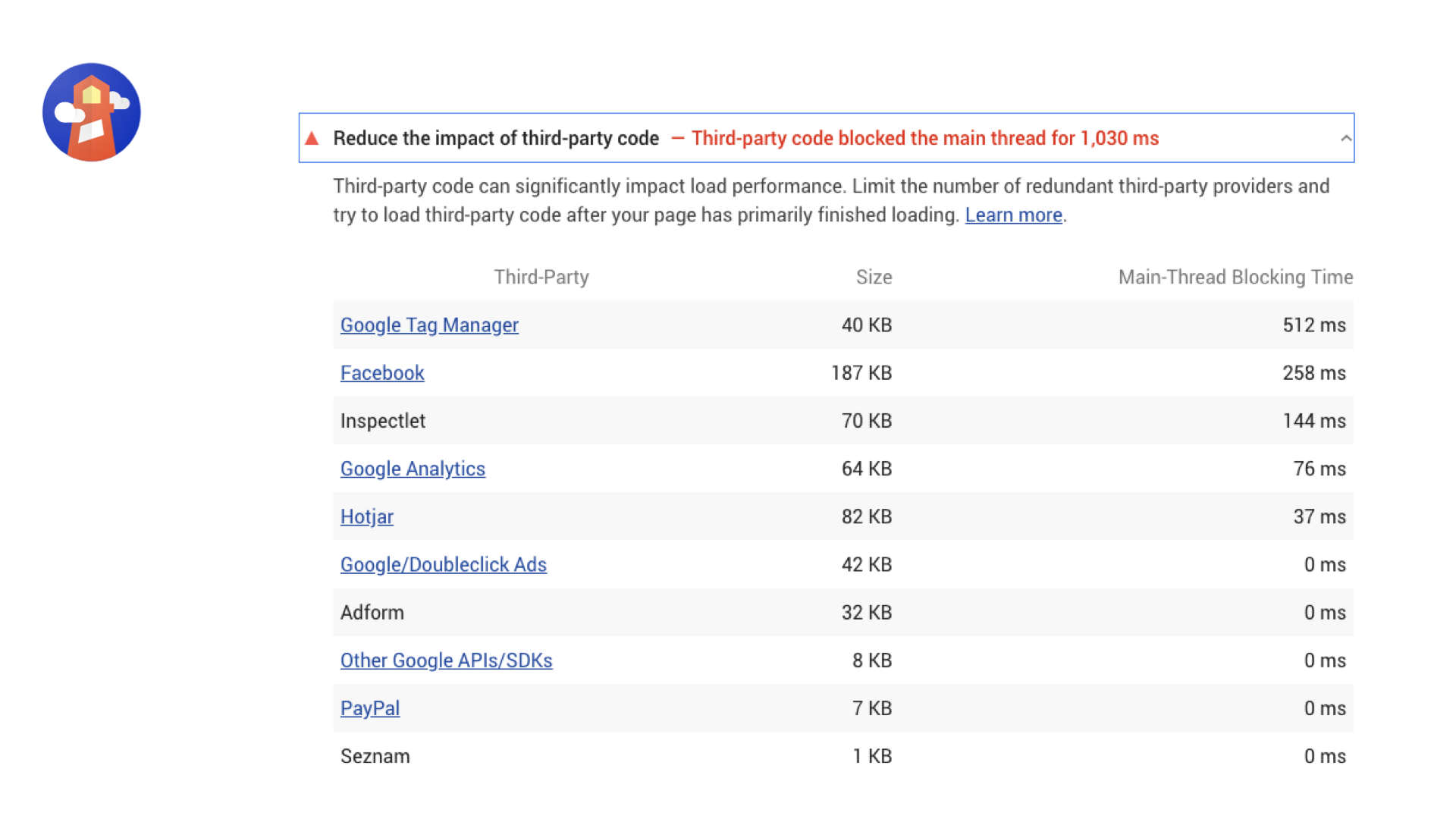This screenshot has width=1456, height=819.
Task: Visit the Hotjar link
Action: point(367,517)
